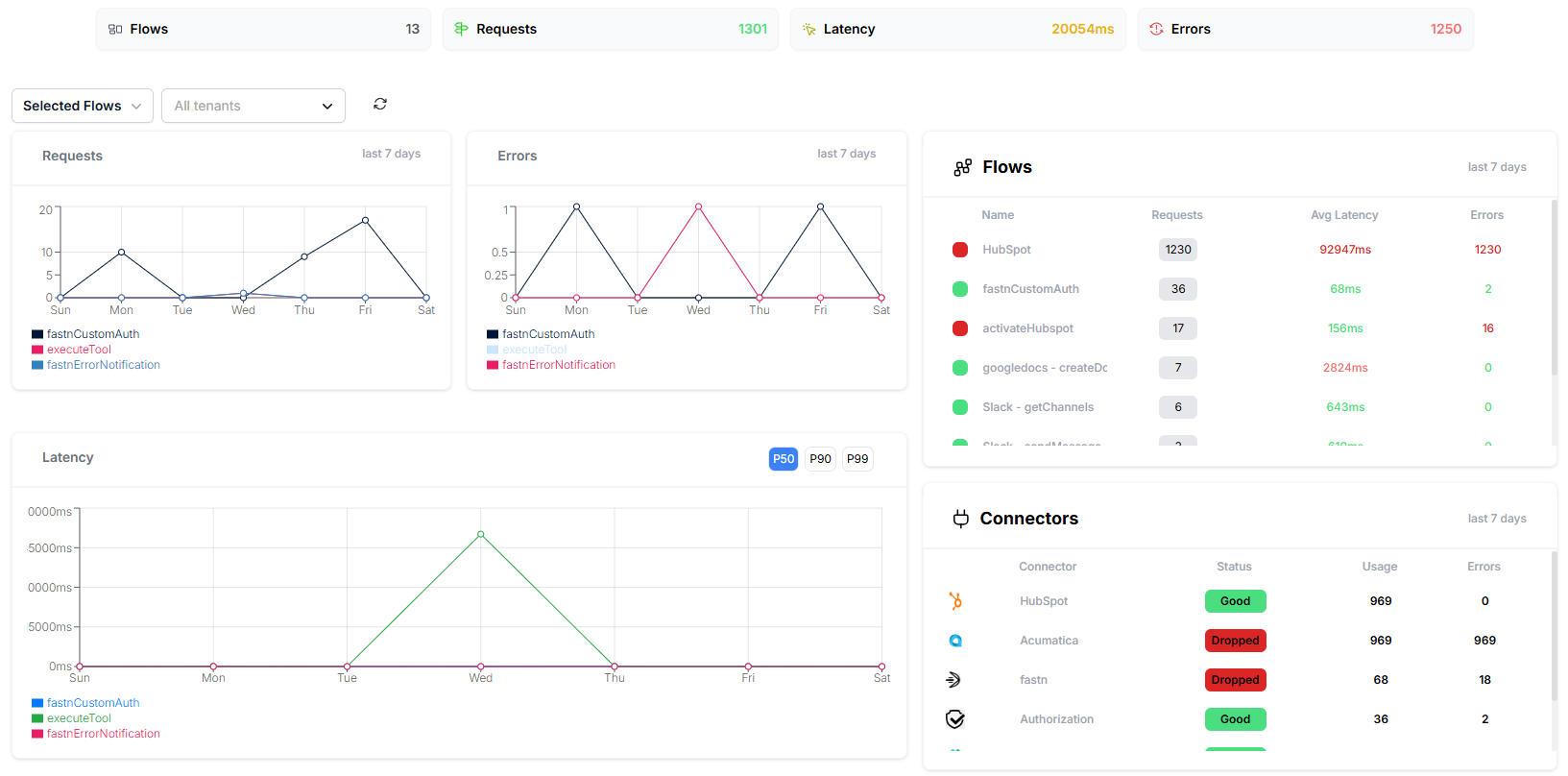
Task: Toggle executeTool series in Requests legend
Action: [72, 350]
